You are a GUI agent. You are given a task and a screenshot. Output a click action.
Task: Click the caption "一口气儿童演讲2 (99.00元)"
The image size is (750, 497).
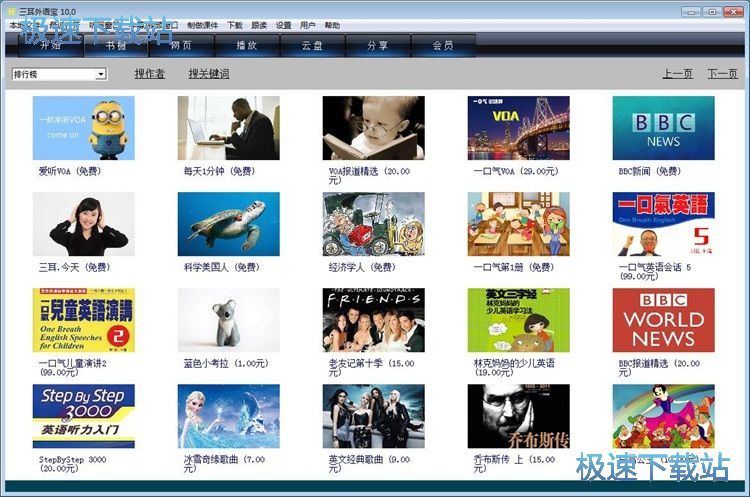point(73,368)
